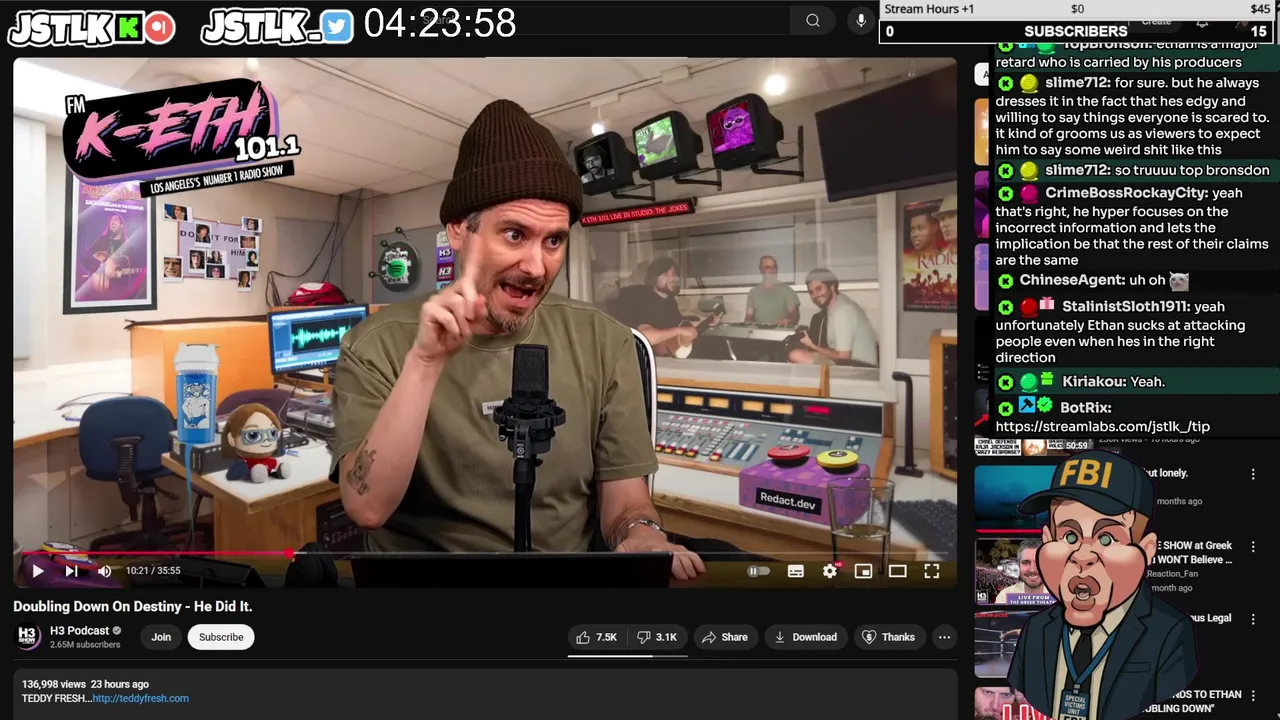Click the 'Stream Hours +1' goal label
Image resolution: width=1280 pixels, height=720 pixels.
(929, 9)
